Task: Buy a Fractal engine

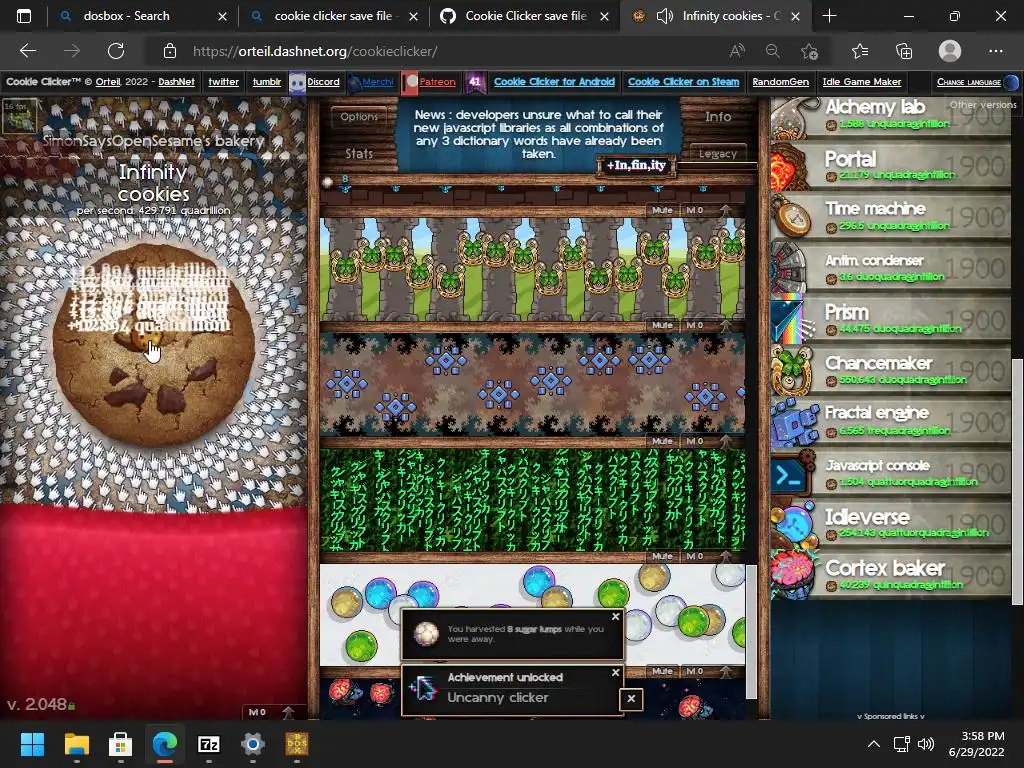Action: 891,421
